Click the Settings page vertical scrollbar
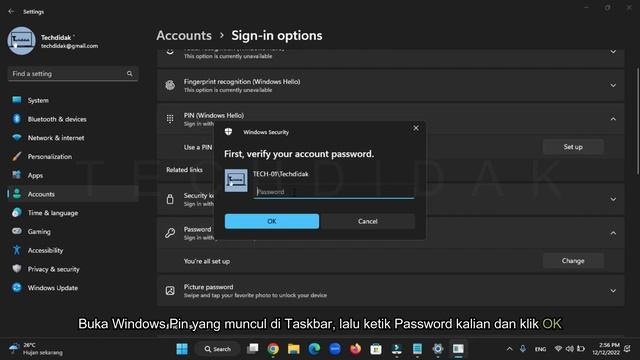Image resolution: width=640 pixels, height=360 pixels. point(638,122)
